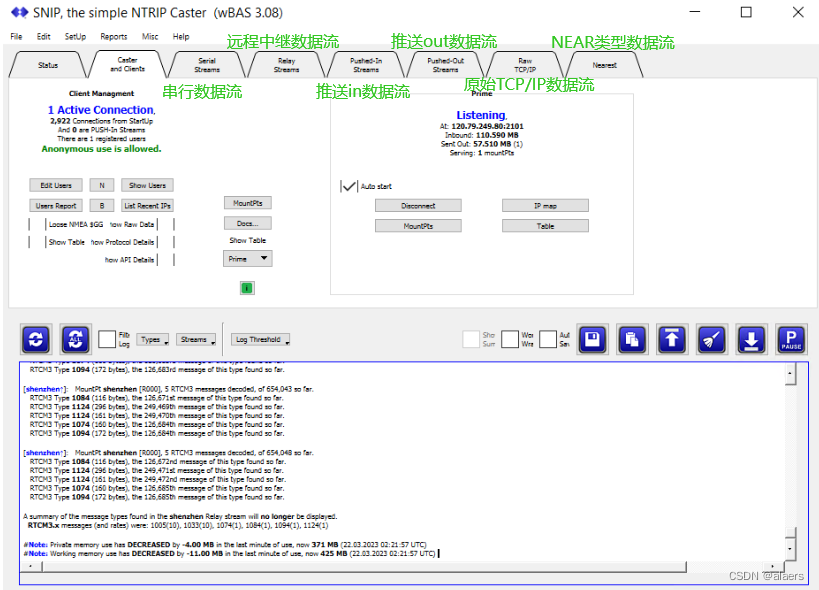Switch to the Status tab

tap(48, 65)
